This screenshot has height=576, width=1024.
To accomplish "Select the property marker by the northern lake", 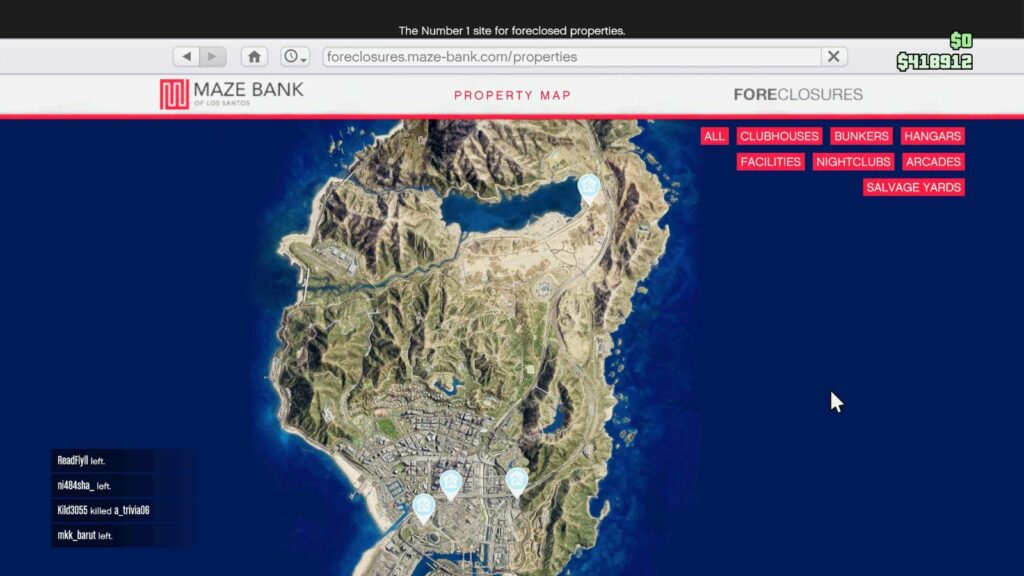I will coord(589,187).
